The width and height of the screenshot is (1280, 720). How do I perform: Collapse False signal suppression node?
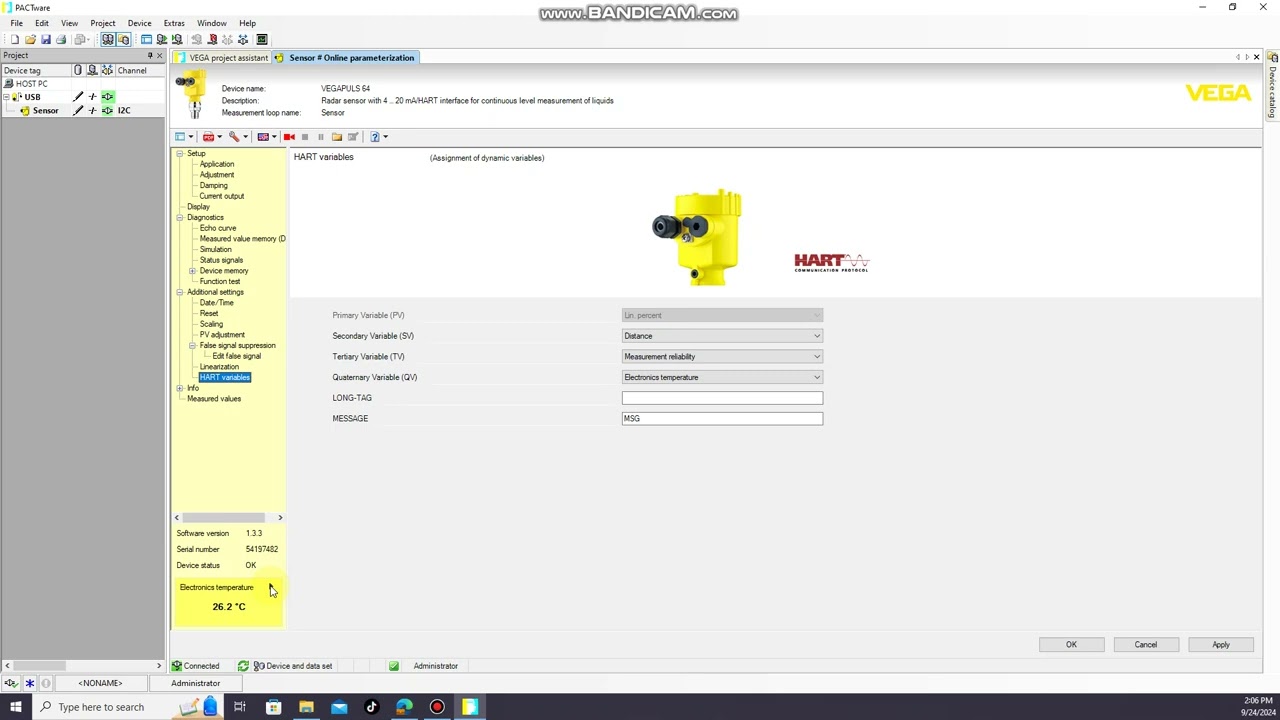coord(192,346)
